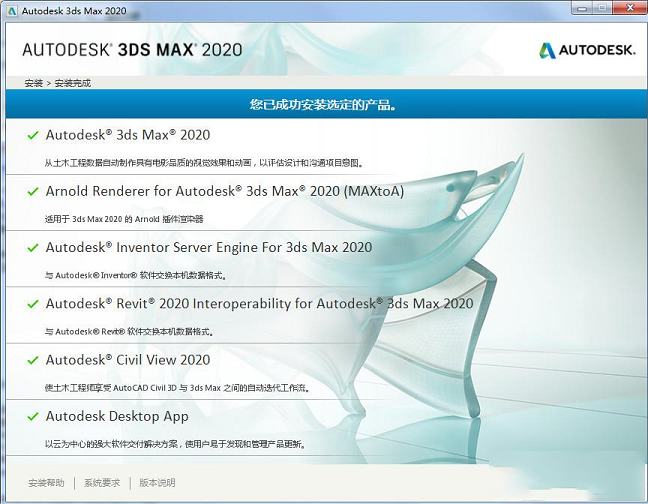The height and width of the screenshot is (504, 648).
Task: Select the Autodesk Civil View 2020 entry
Action: tap(128, 360)
